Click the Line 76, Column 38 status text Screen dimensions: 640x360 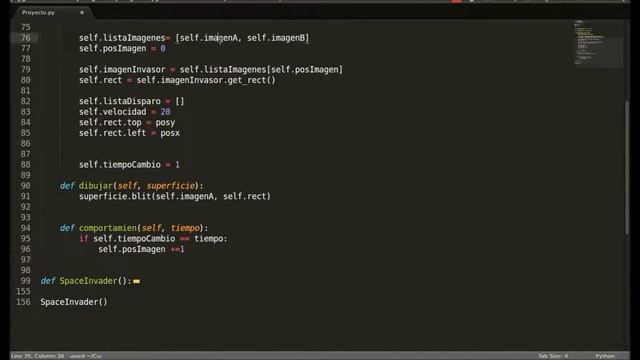(38, 356)
